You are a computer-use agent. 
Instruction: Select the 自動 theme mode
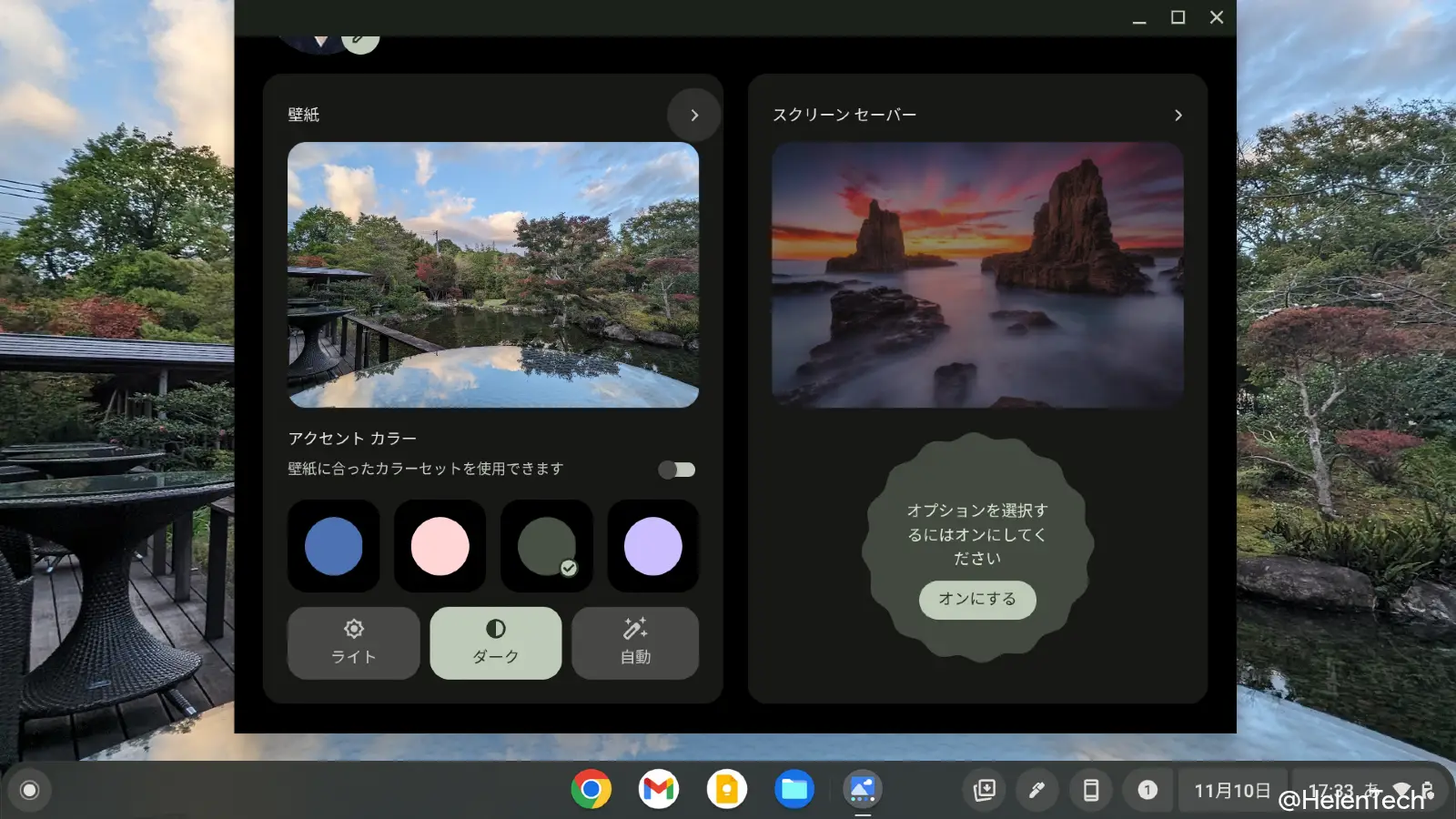pos(634,643)
